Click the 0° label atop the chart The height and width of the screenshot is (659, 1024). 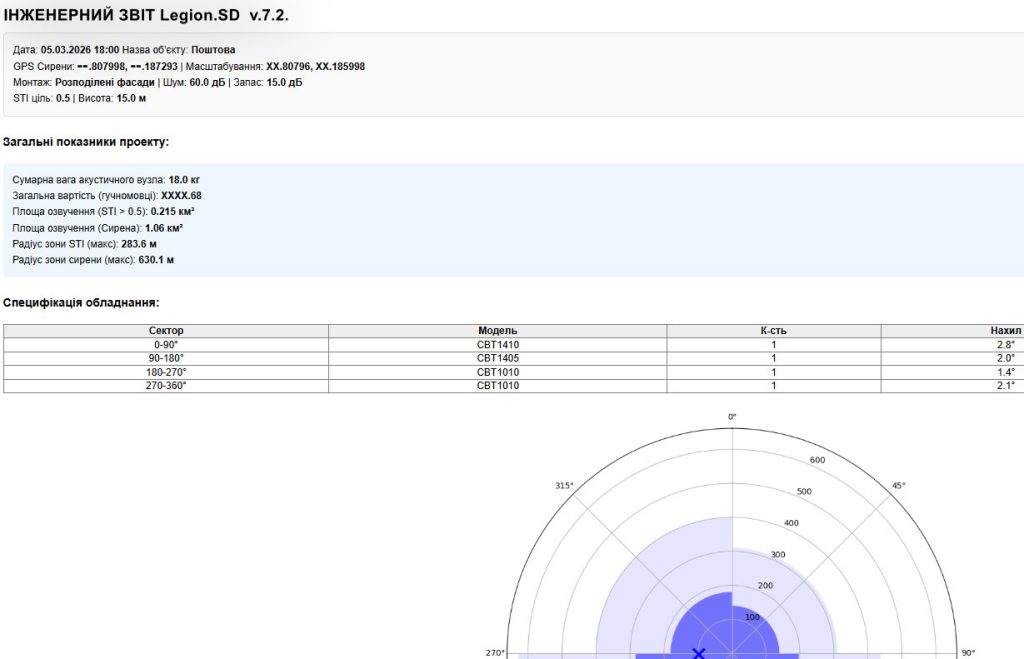[x=732, y=417]
